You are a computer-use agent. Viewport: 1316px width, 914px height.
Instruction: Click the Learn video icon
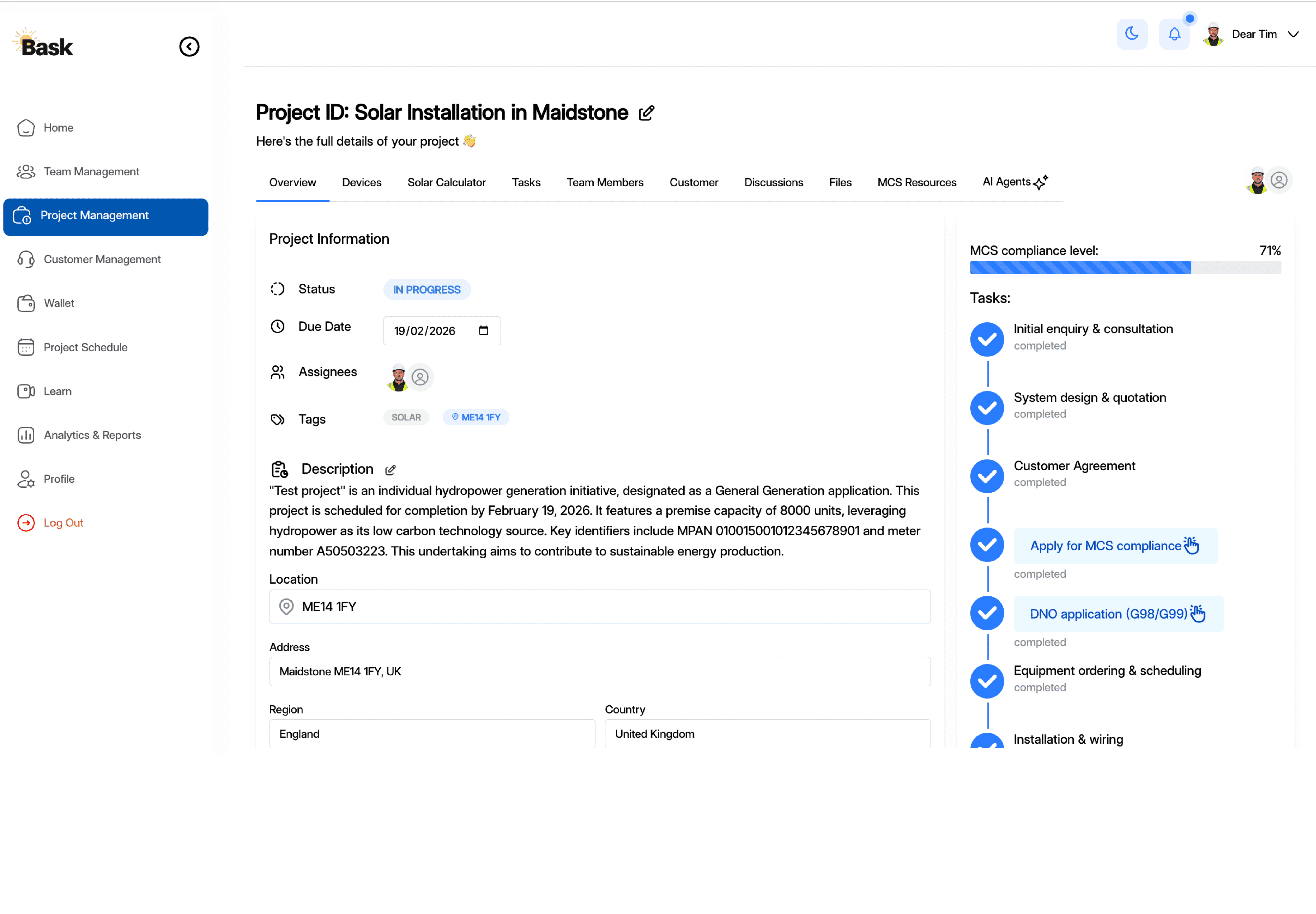point(26,391)
